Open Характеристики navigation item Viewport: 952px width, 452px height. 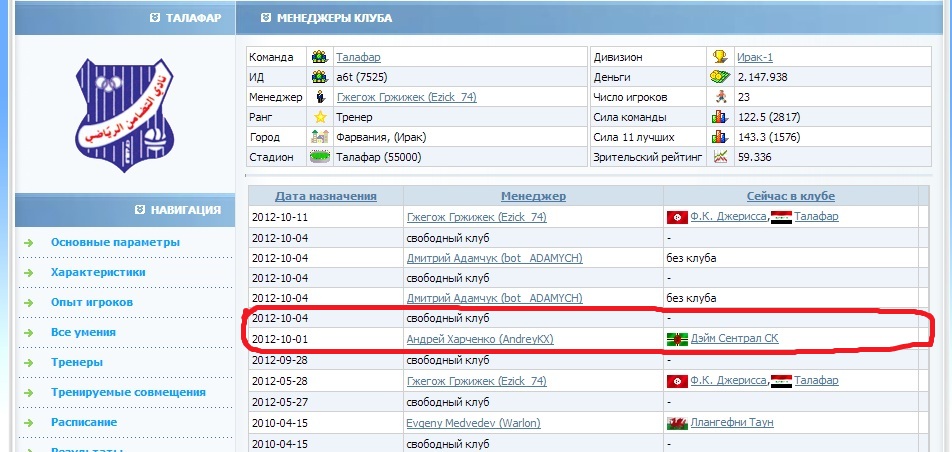pos(98,272)
